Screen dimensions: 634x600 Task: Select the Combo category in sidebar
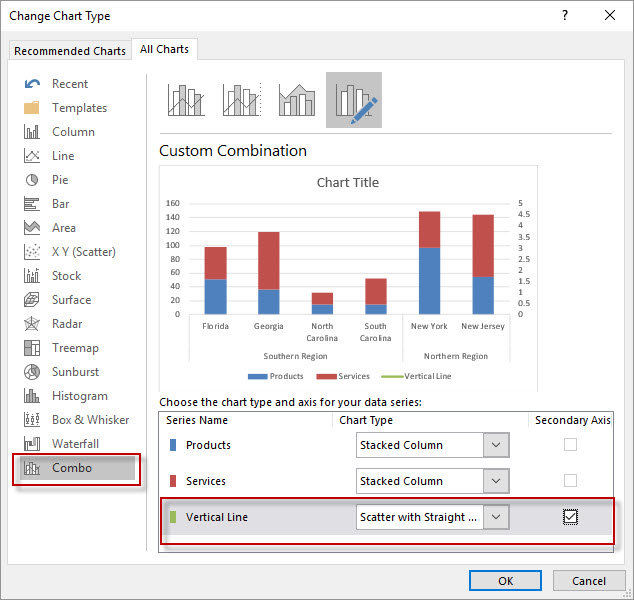tap(72, 468)
